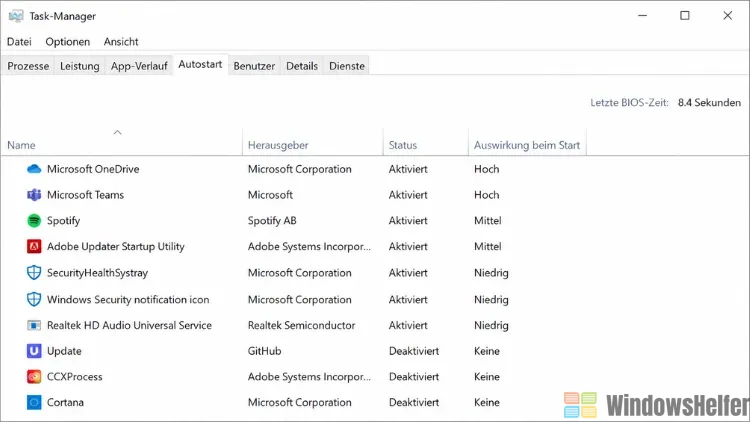
Task: Click Microsoft publisher in Teams row
Action: [x=270, y=195]
